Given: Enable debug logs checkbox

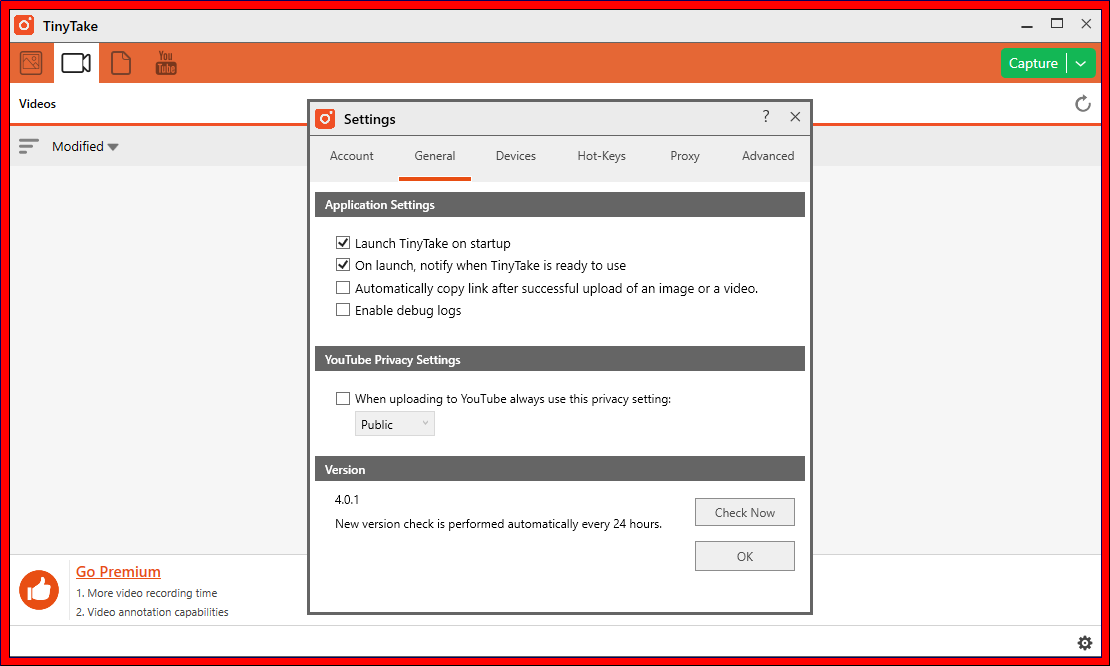Looking at the screenshot, I should 343,309.
